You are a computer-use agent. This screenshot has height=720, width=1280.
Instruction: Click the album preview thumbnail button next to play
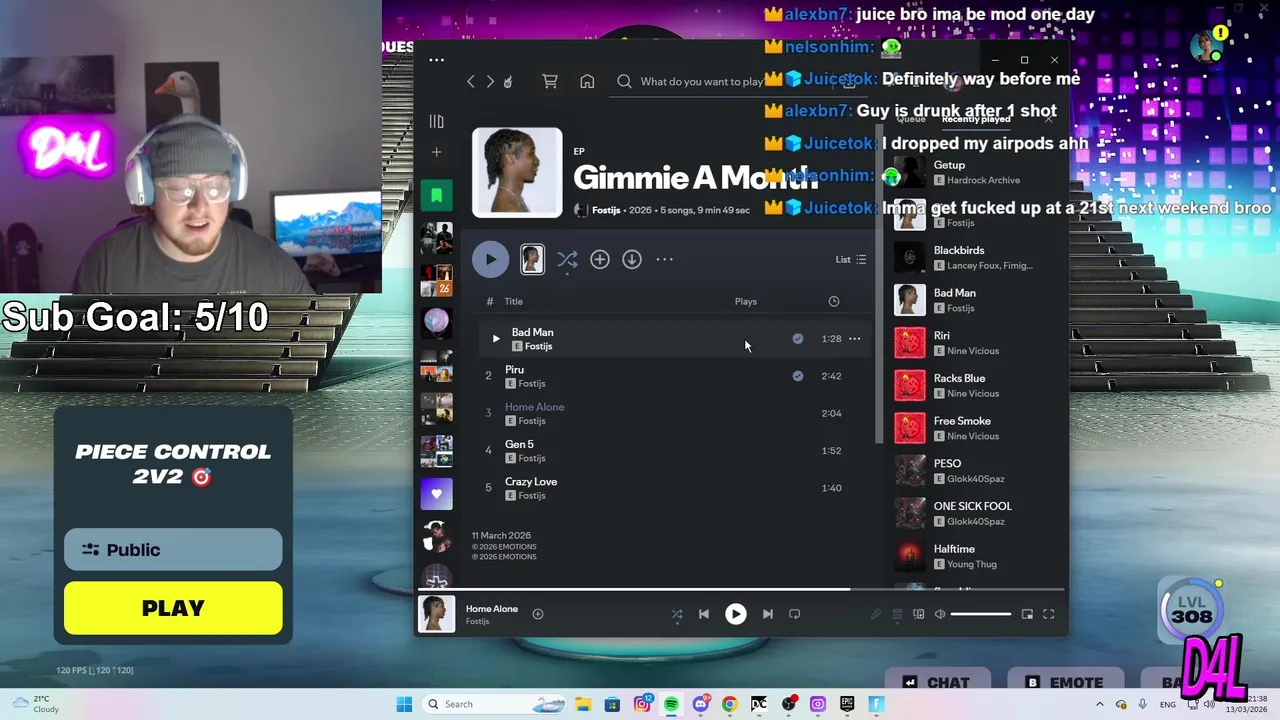pyautogui.click(x=532, y=259)
